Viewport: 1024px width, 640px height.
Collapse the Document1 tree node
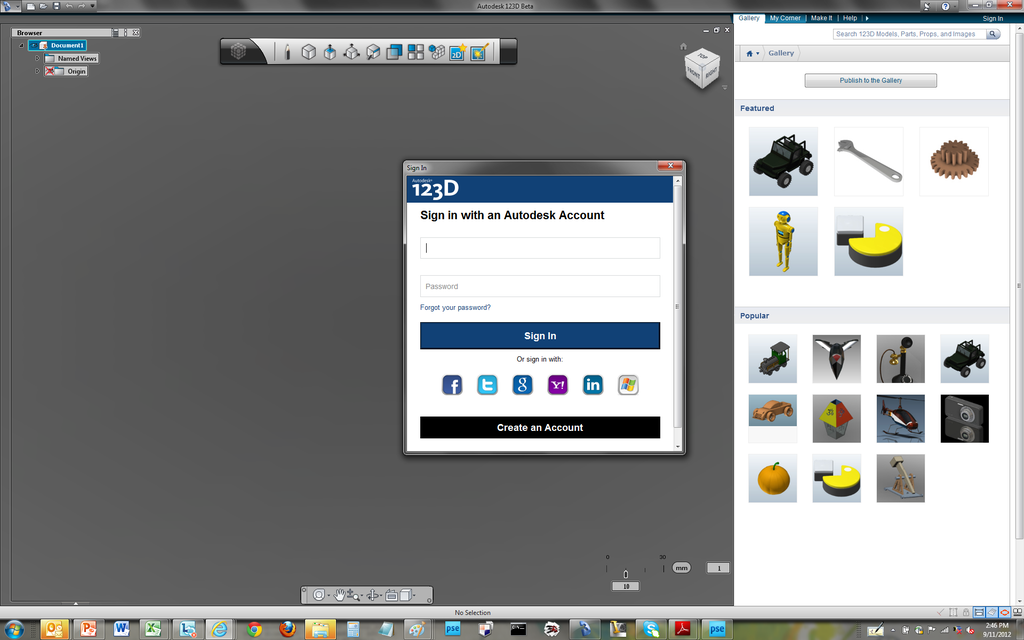[22, 46]
